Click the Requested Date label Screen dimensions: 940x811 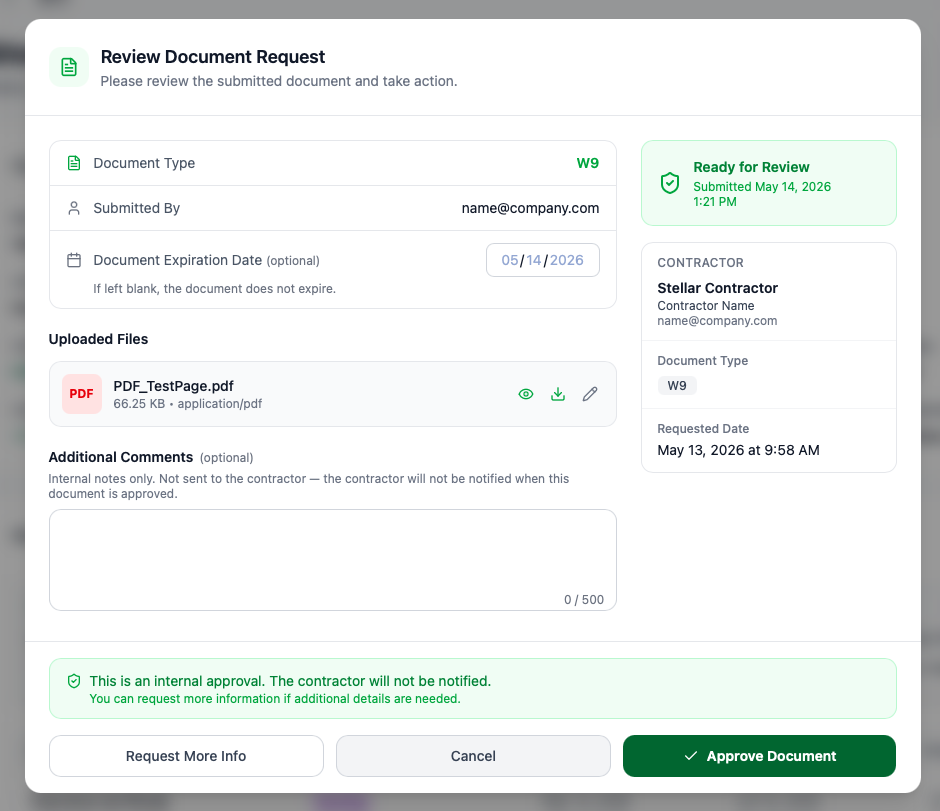tap(703, 429)
